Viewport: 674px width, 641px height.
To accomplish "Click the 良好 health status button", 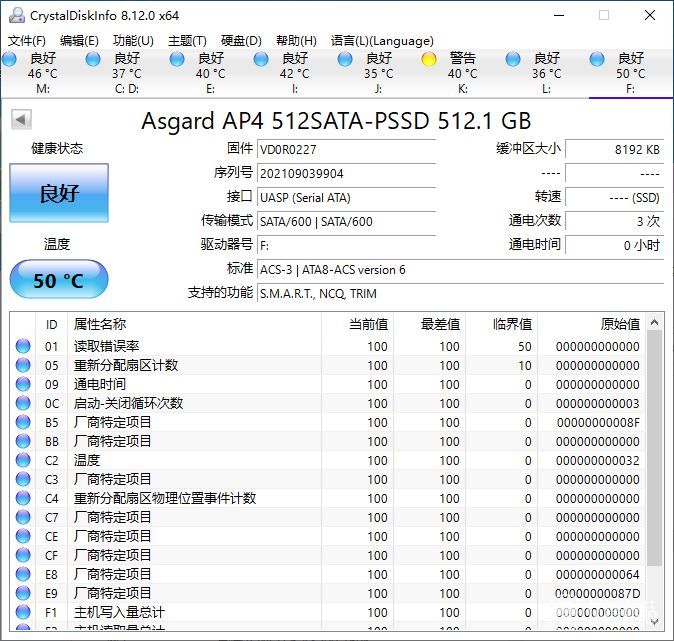I will (x=59, y=193).
